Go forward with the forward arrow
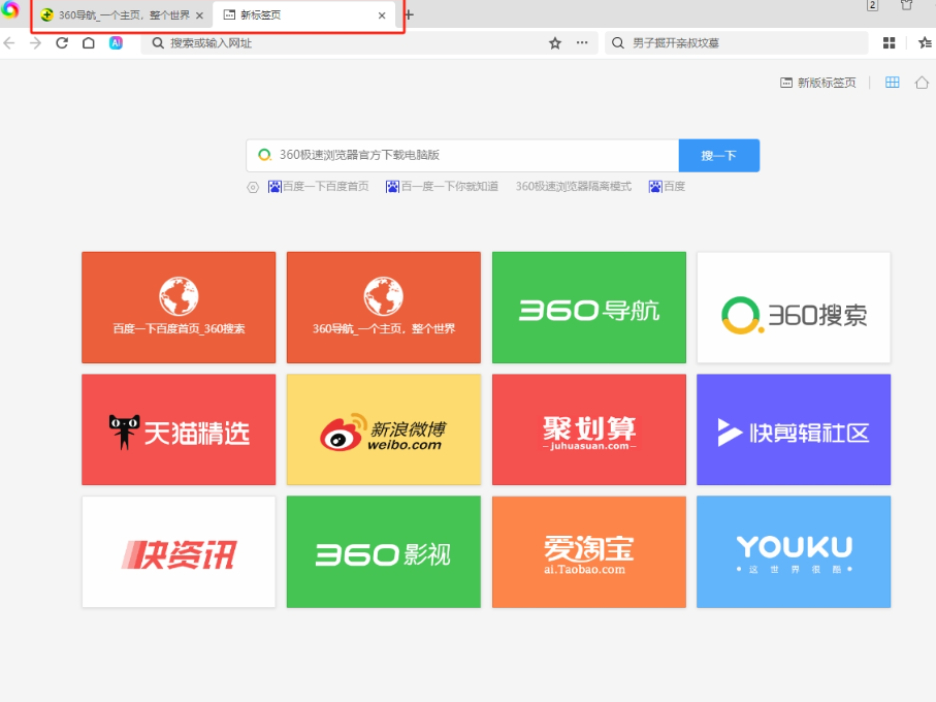The image size is (936, 702). tap(35, 43)
